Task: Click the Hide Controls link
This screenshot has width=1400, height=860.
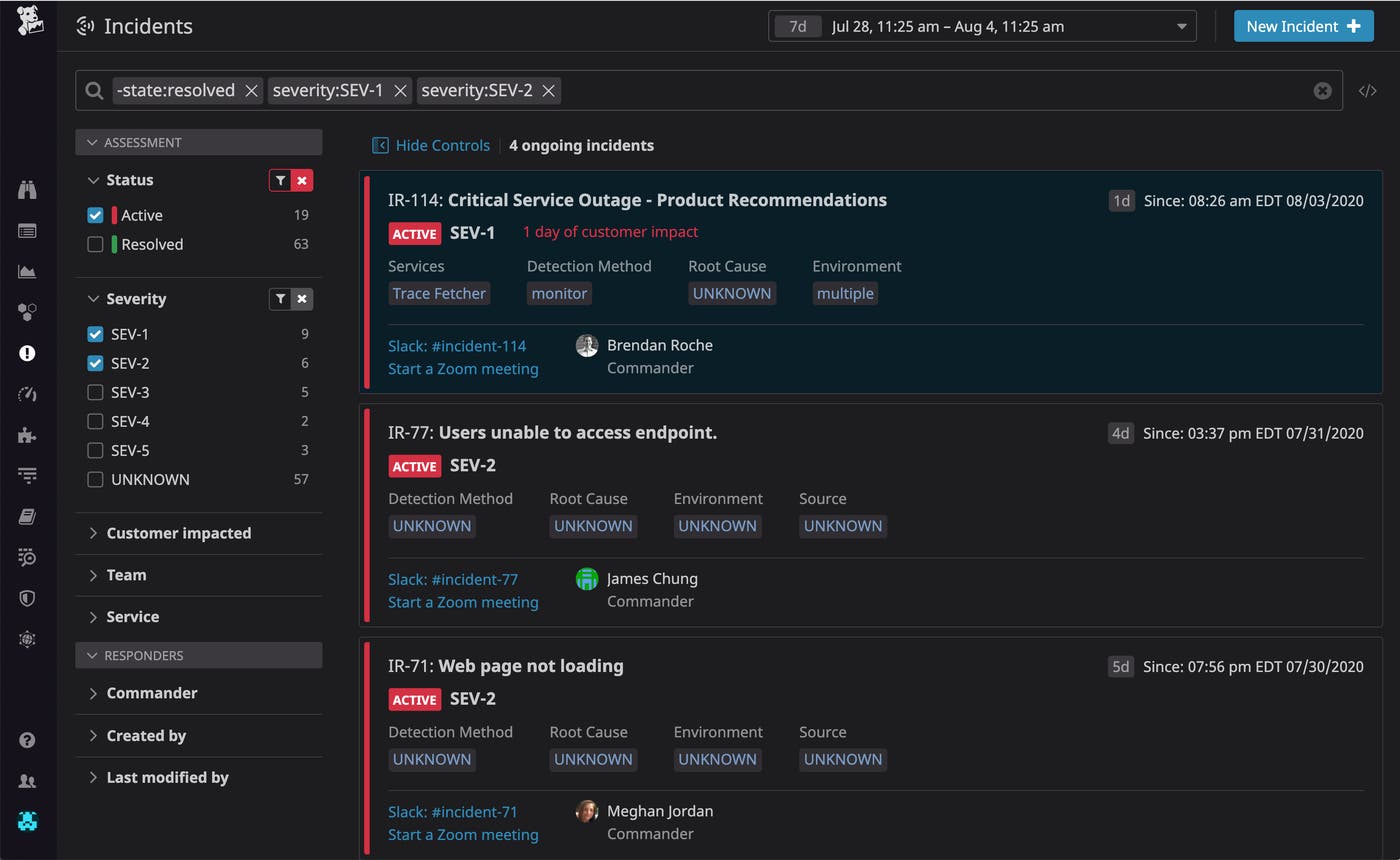Action: click(441, 145)
